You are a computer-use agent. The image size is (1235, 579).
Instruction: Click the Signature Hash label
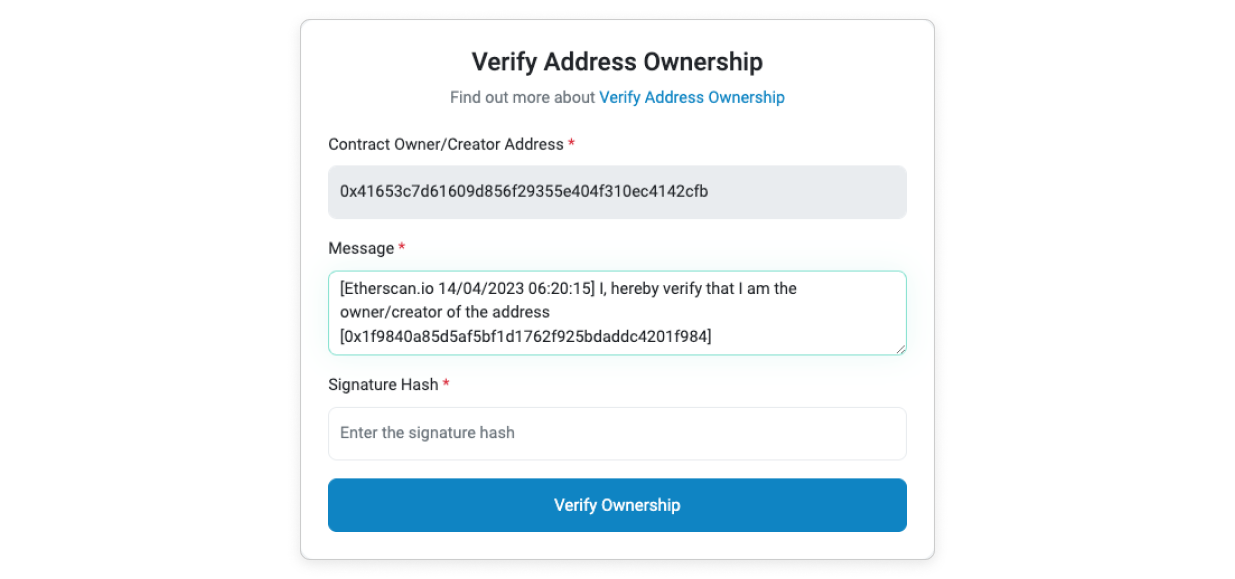coord(383,385)
